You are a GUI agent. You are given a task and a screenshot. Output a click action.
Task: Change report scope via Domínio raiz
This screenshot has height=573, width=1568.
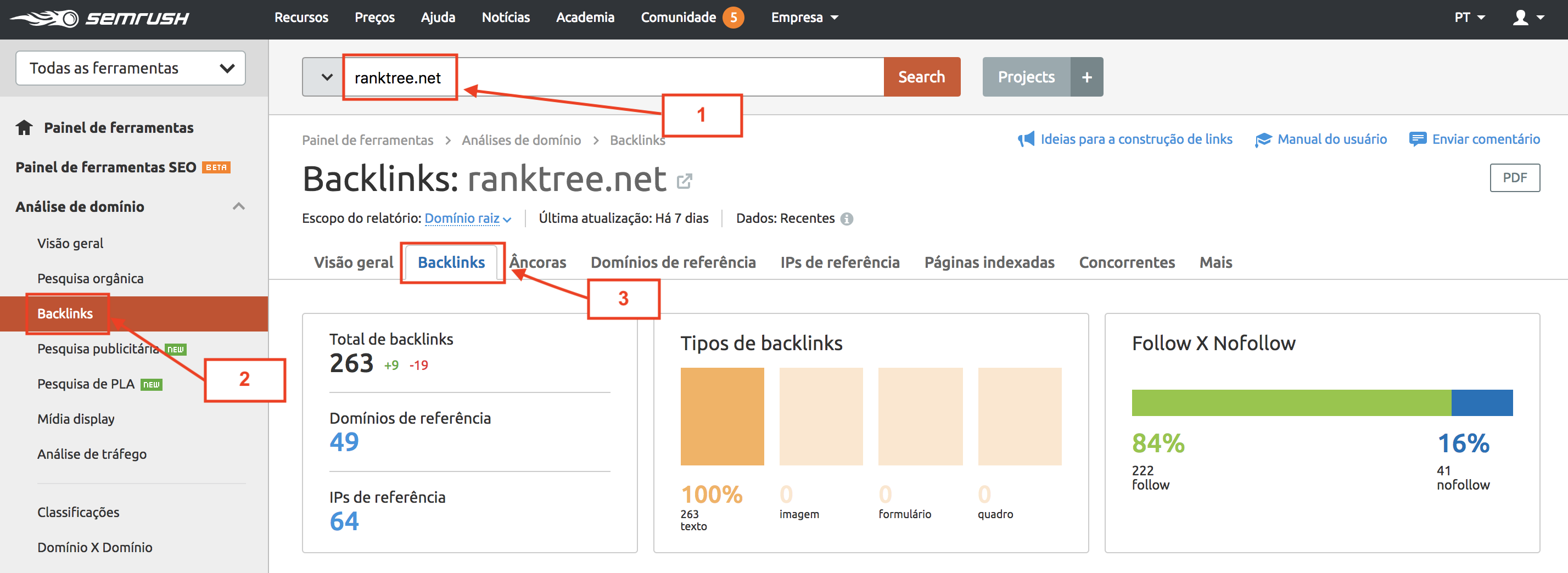click(467, 218)
